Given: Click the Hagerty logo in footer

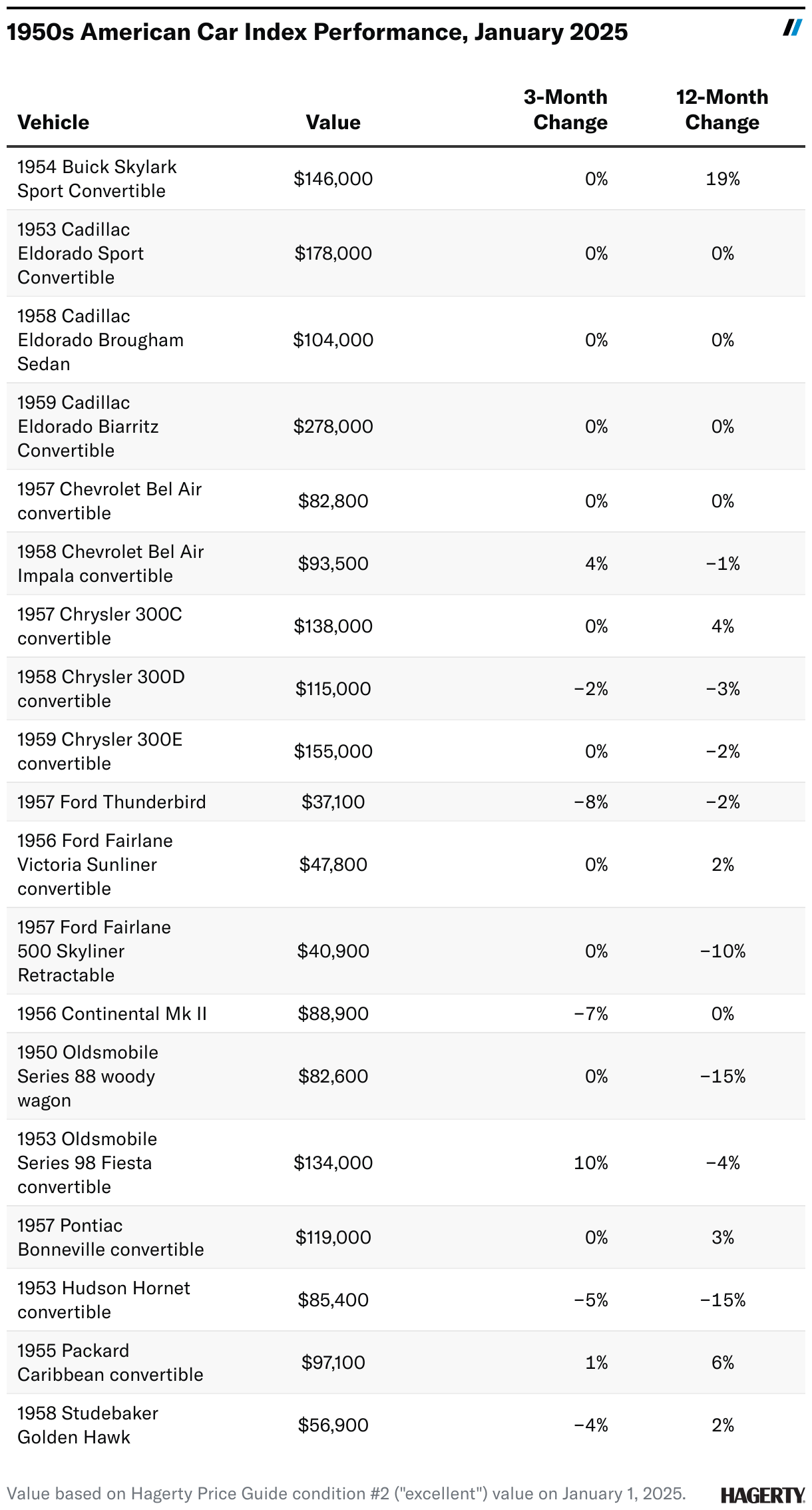Looking at the screenshot, I should (x=763, y=1495).
